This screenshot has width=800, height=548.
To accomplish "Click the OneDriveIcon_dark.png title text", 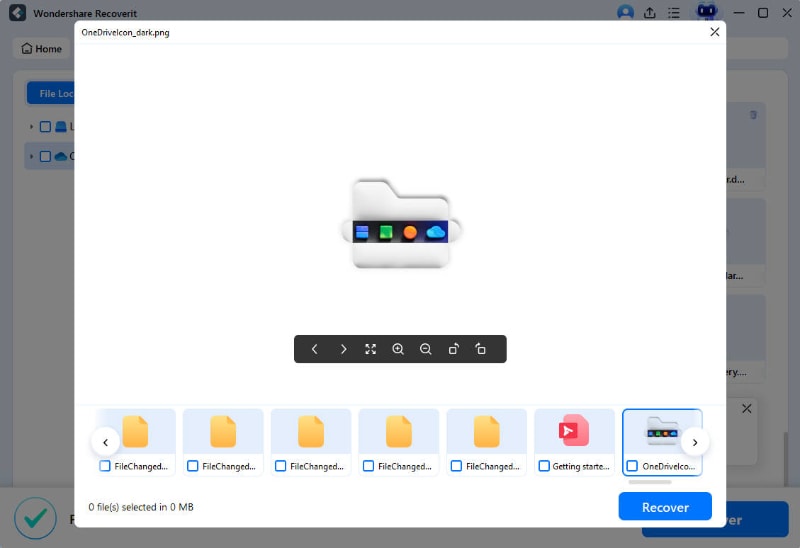I will click(126, 33).
